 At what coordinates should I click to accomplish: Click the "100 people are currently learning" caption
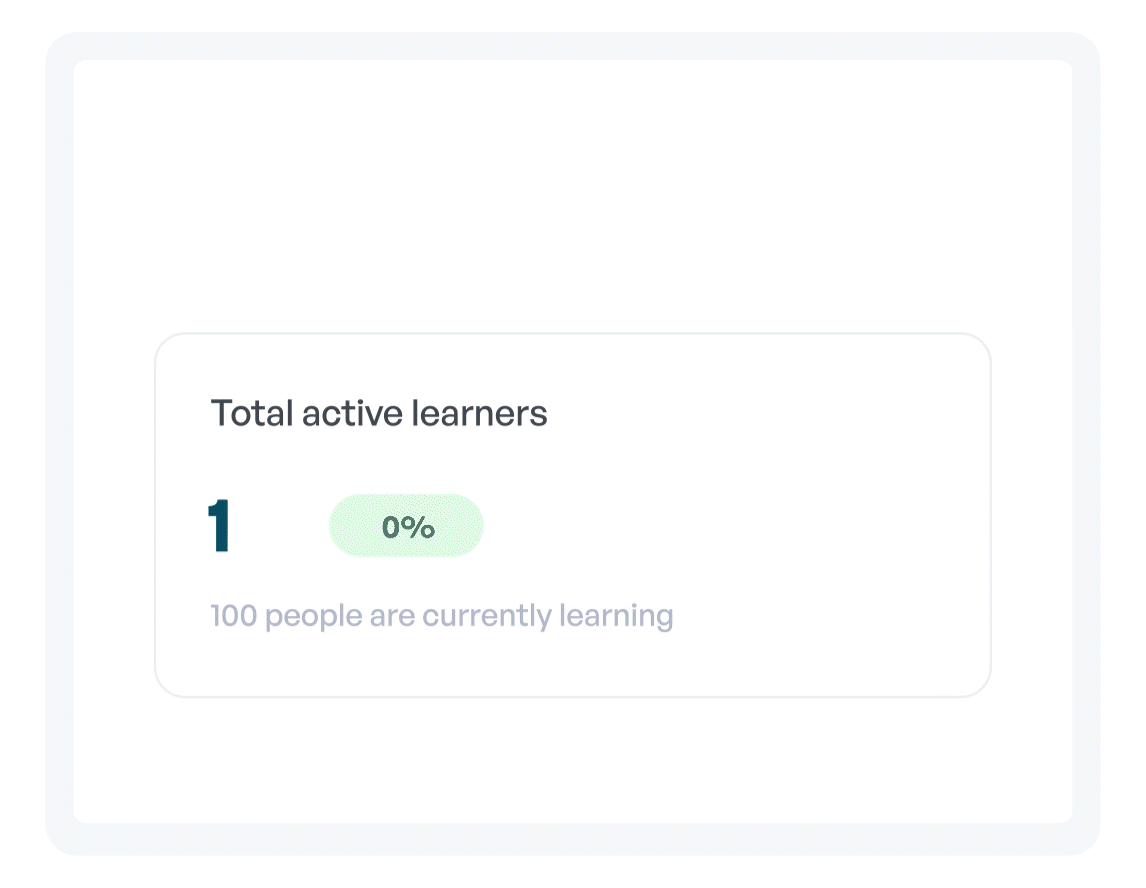[x=441, y=615]
